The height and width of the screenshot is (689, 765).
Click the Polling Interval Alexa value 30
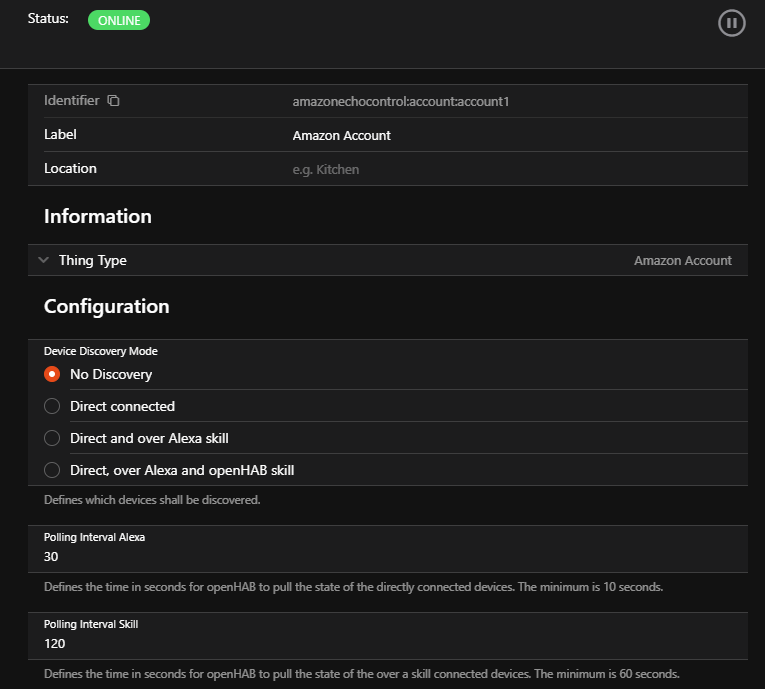pos(52,556)
